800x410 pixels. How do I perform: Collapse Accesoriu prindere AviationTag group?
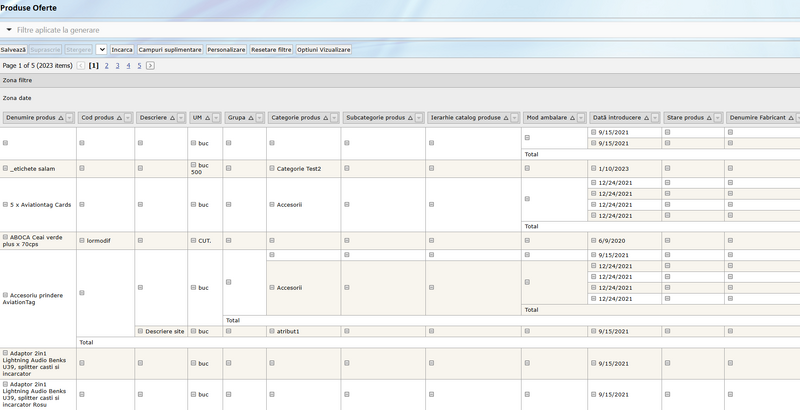click(x=5, y=295)
